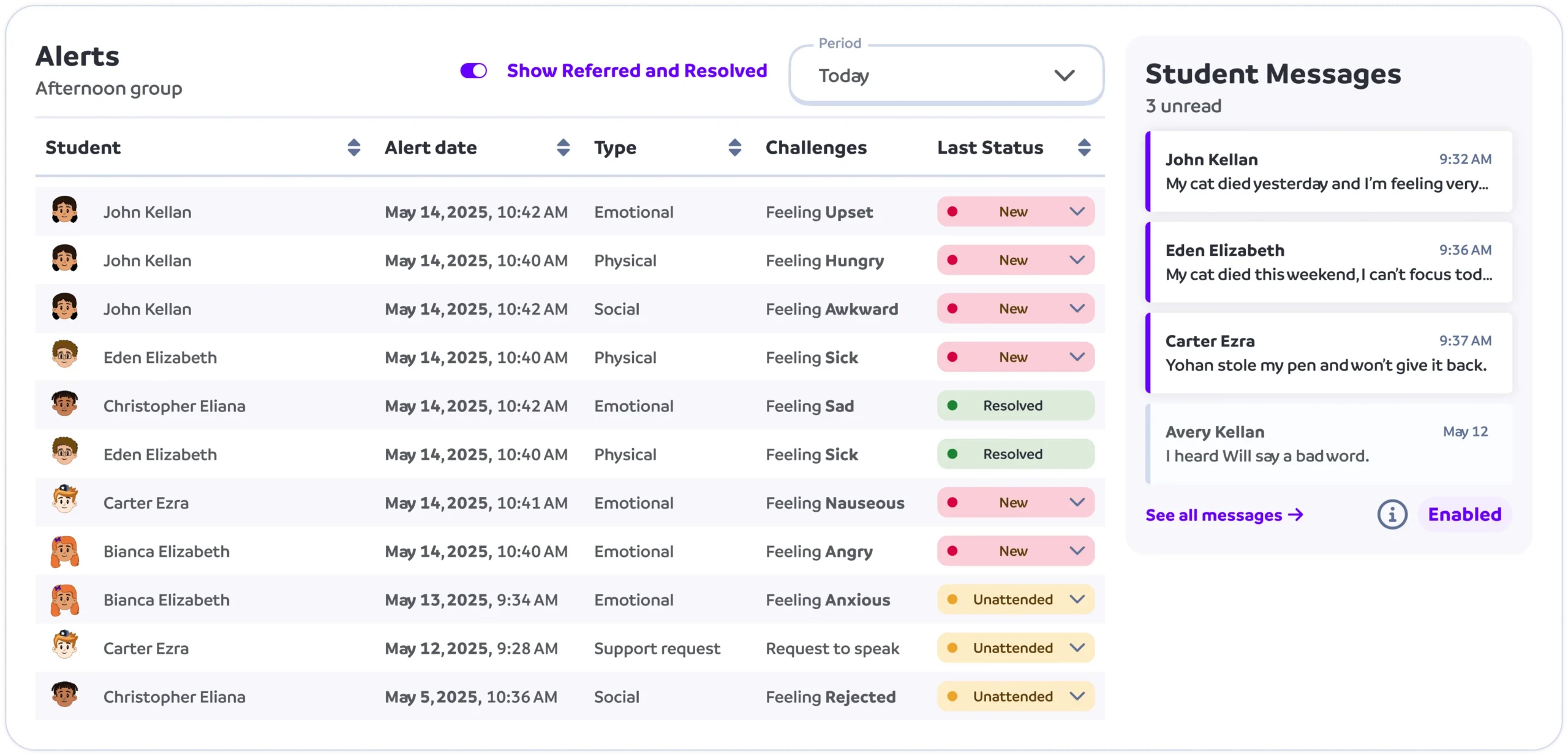Open the Period dropdown showing Today

pos(946,76)
